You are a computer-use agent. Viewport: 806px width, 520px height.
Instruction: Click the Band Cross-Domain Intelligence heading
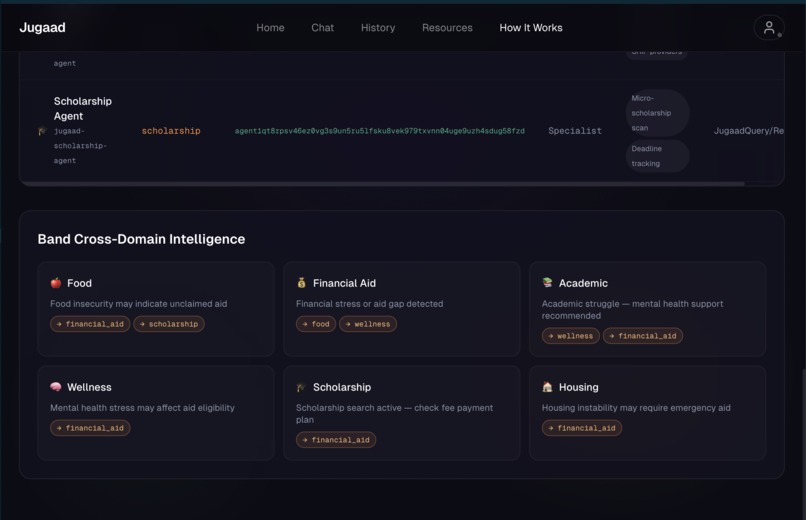(141, 239)
